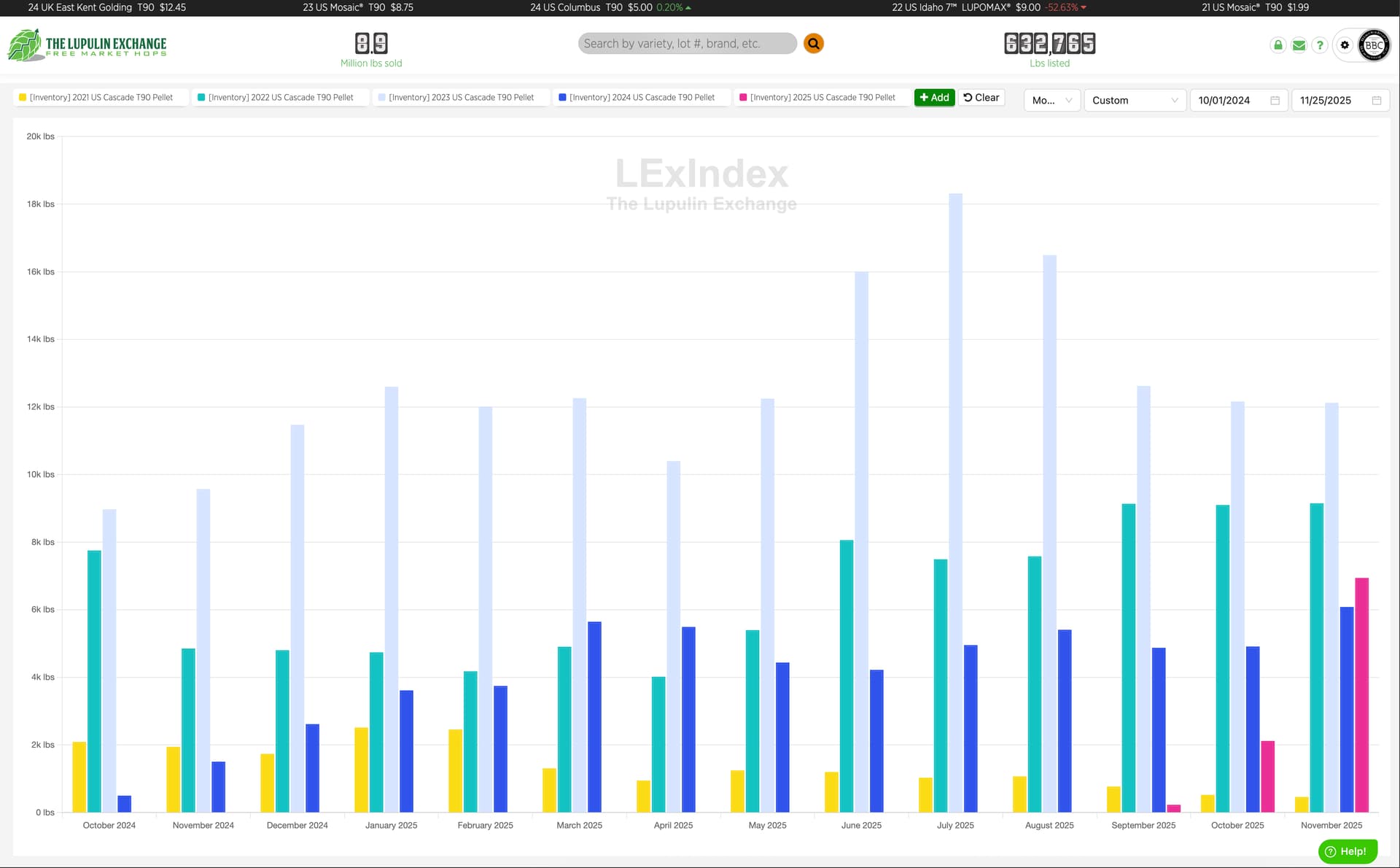Expand the Mo... interval dropdown
This screenshot has width=1400, height=868.
[x=1051, y=101]
